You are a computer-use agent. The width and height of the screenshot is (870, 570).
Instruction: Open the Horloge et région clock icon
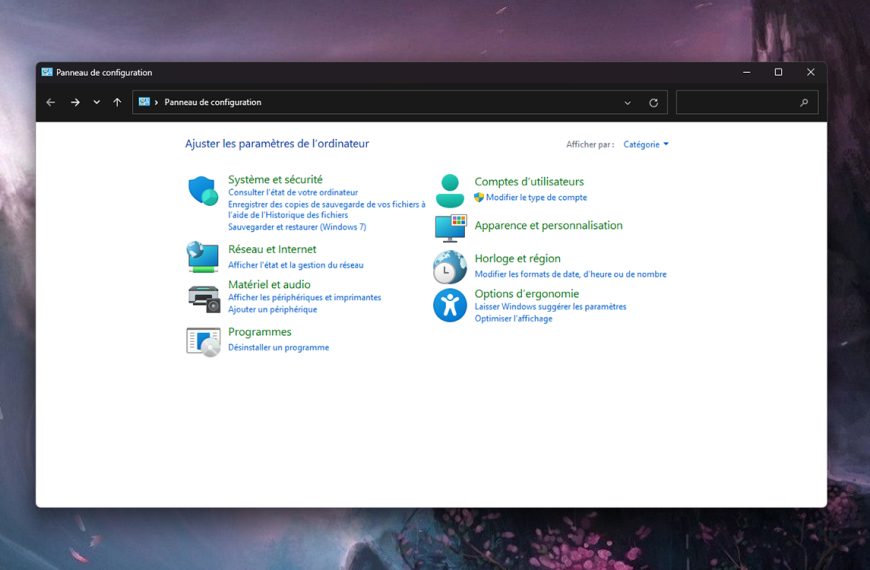click(x=449, y=267)
